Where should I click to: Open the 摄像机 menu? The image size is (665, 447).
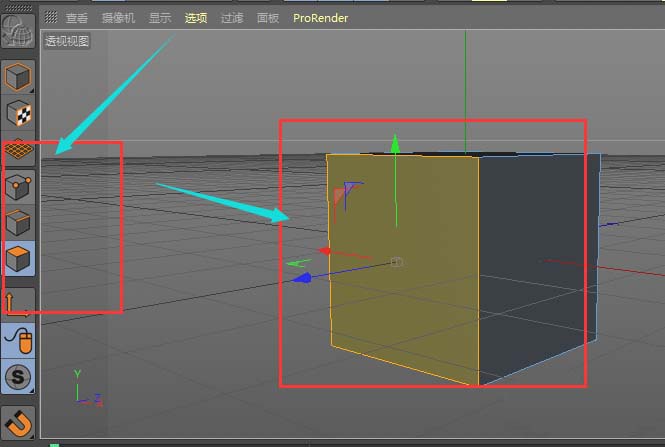118,18
